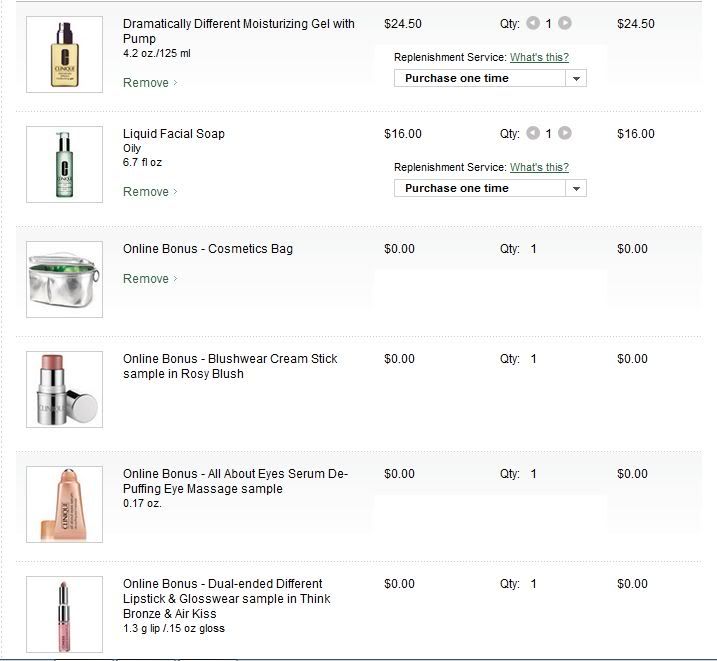Remove Dramatically Different Moisturizing Gel from cart
This screenshot has height=661, width=717.
(147, 83)
